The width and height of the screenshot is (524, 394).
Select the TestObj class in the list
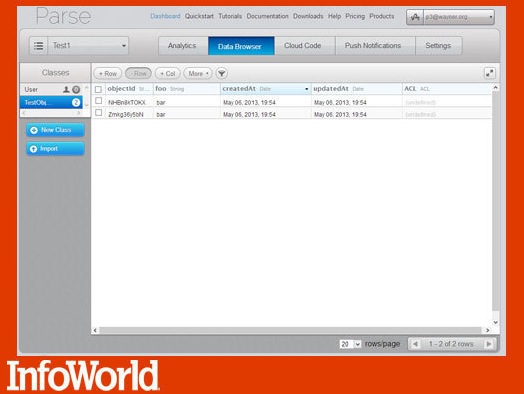(52, 102)
